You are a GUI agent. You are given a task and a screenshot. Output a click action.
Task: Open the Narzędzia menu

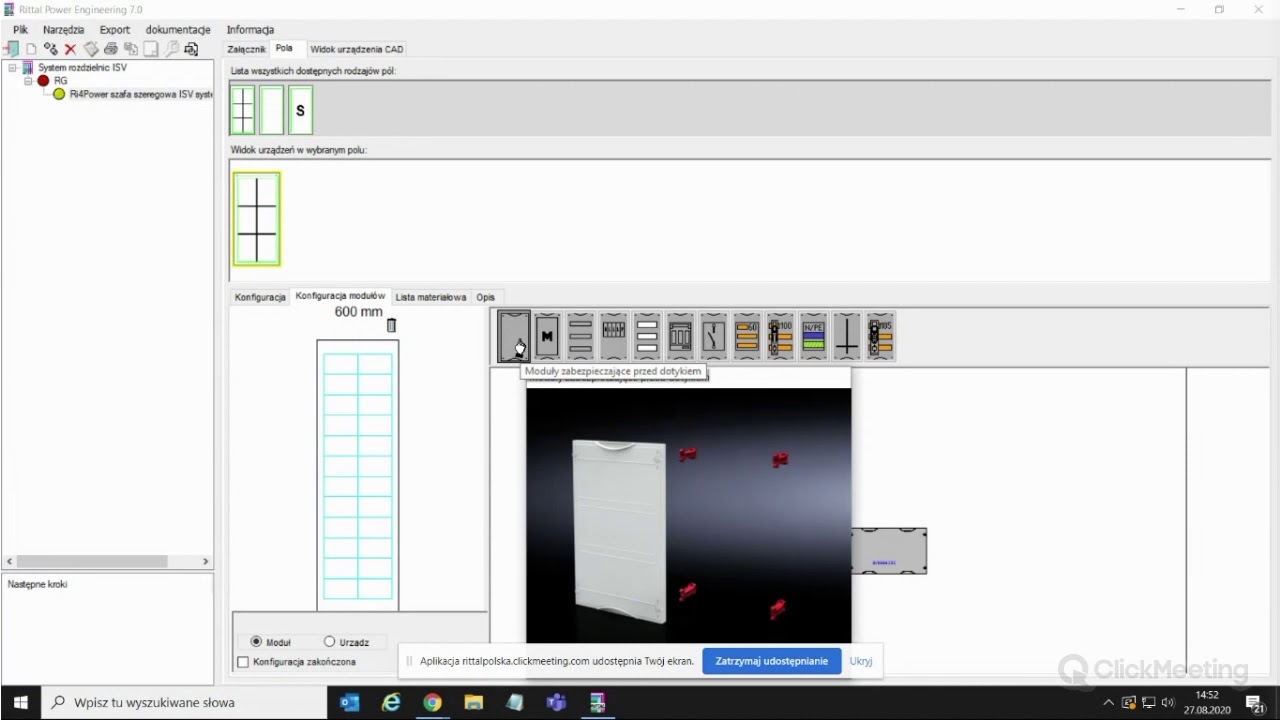pyautogui.click(x=64, y=30)
